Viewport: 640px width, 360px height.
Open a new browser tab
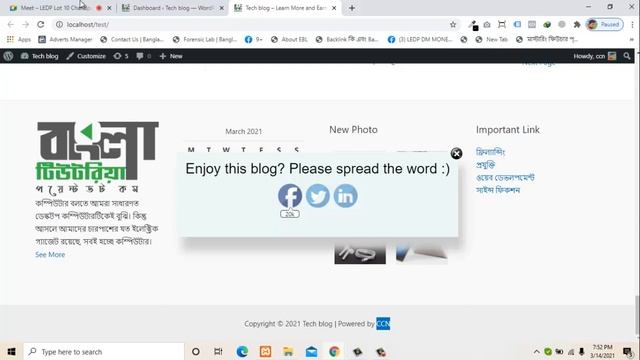(x=352, y=8)
